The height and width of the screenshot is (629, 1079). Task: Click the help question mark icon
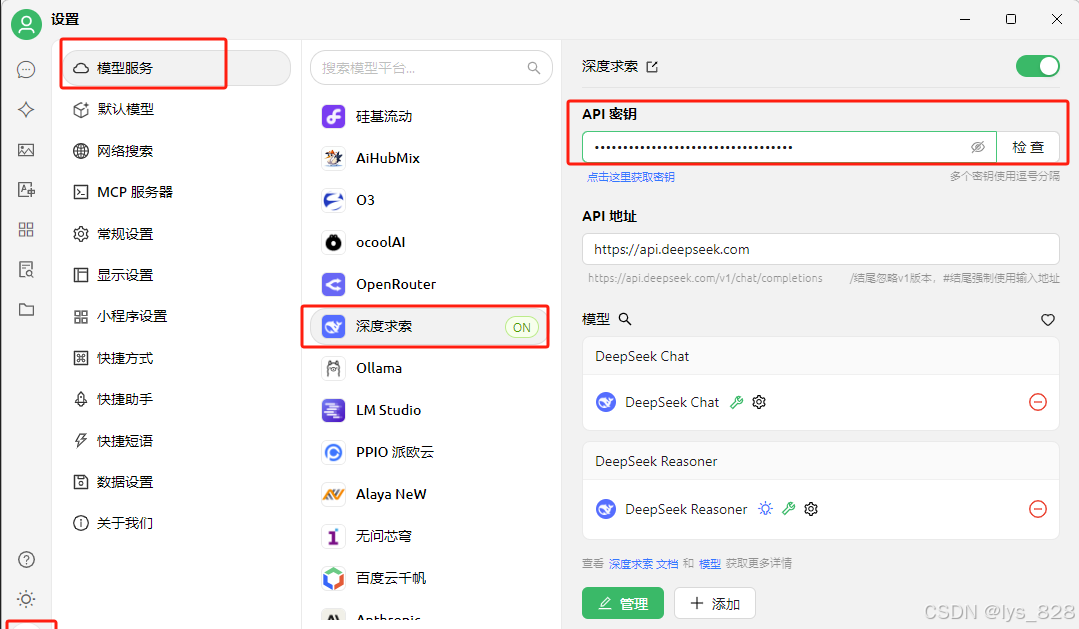click(26, 559)
